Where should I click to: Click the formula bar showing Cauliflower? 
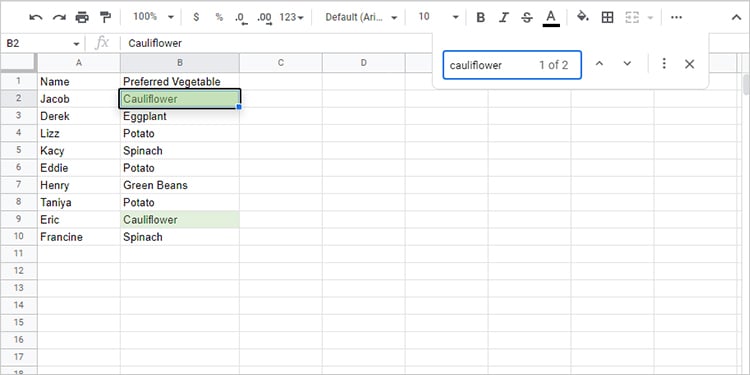tap(277, 44)
